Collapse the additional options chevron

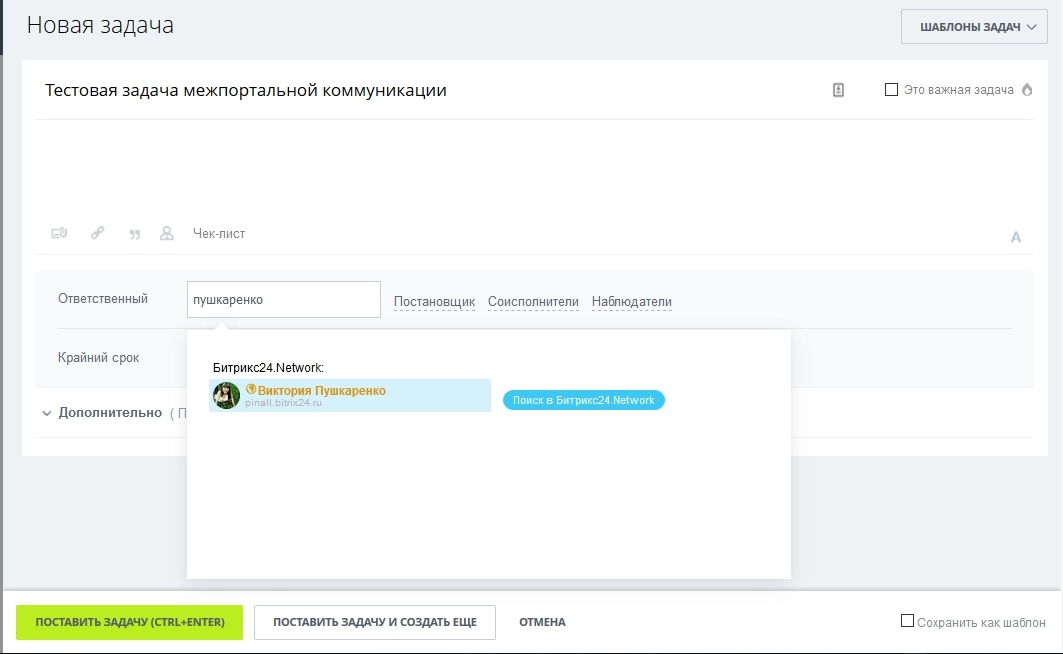(x=47, y=412)
